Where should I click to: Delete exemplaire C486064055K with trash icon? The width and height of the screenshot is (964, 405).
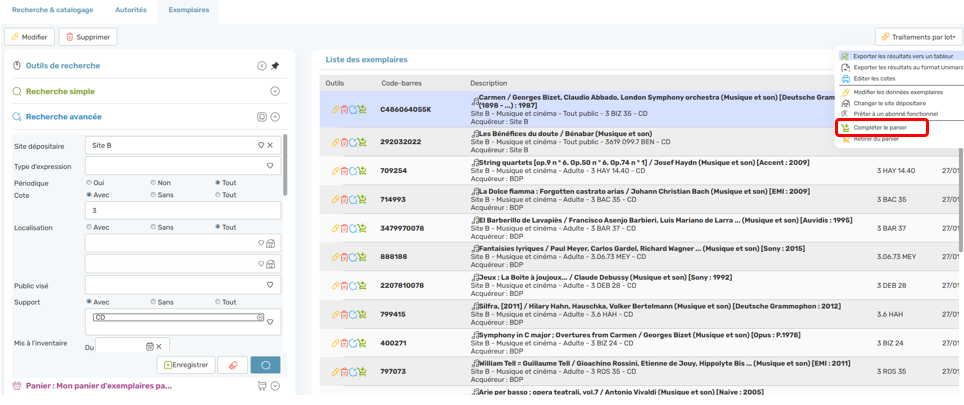click(x=344, y=109)
